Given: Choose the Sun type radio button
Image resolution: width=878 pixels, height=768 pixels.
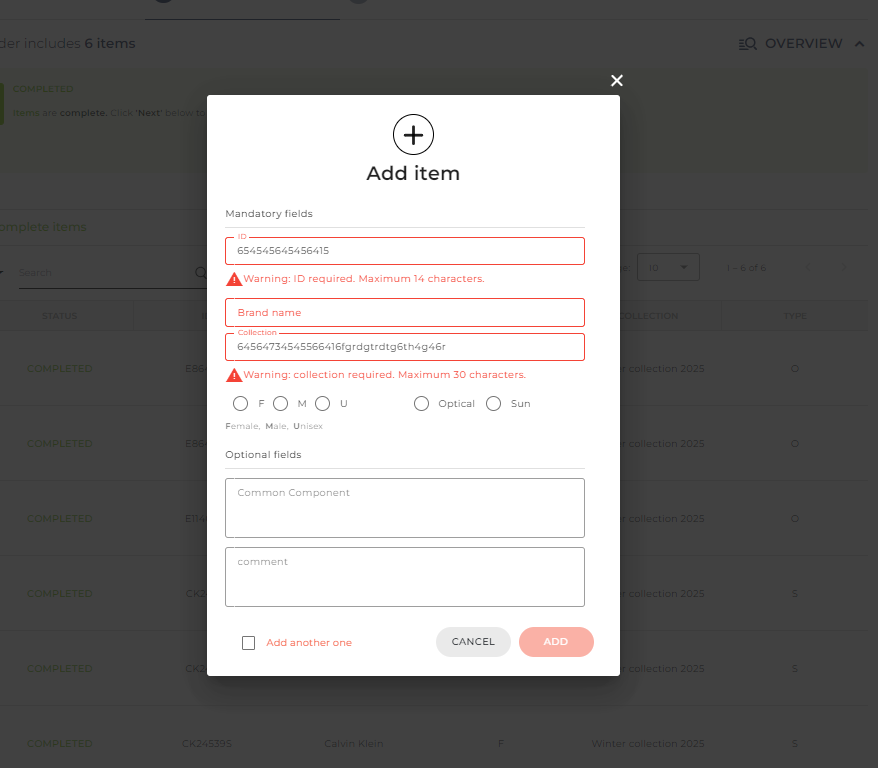Looking at the screenshot, I should (493, 404).
